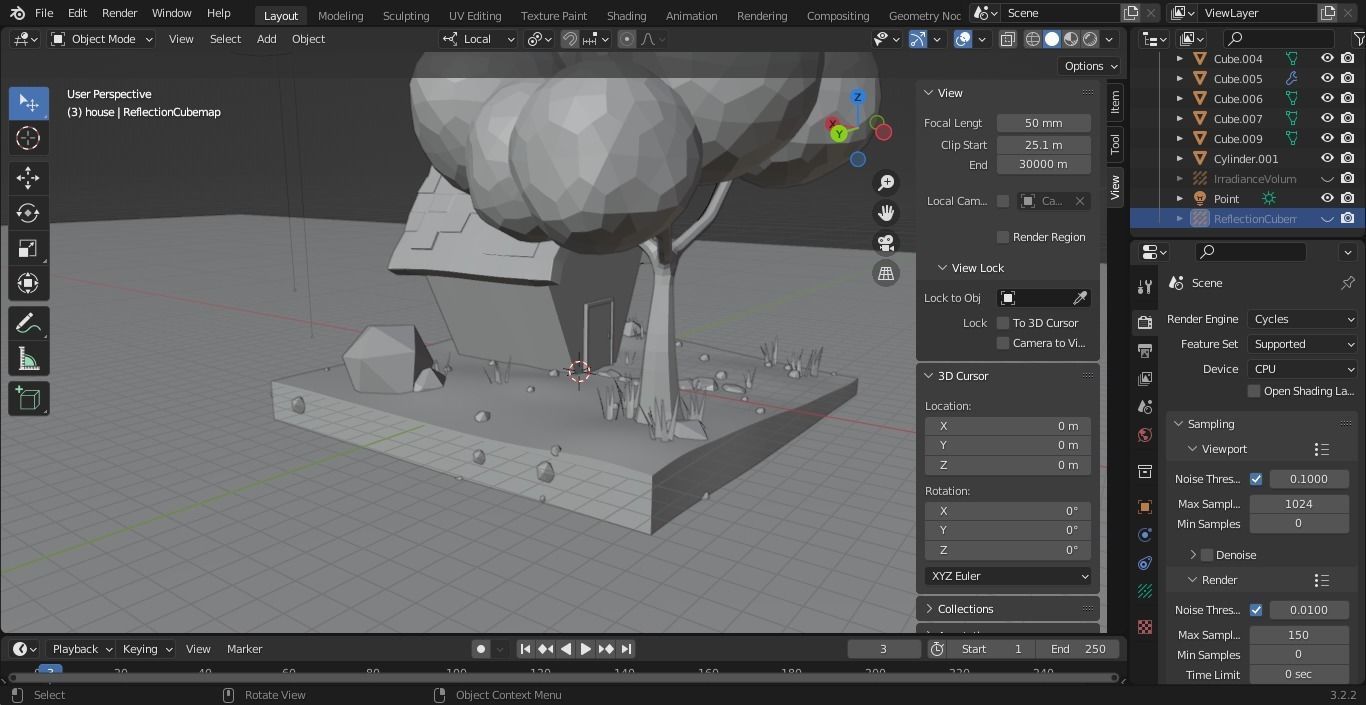
Task: Switch to the Sculpting workspace tab
Action: 406,16
